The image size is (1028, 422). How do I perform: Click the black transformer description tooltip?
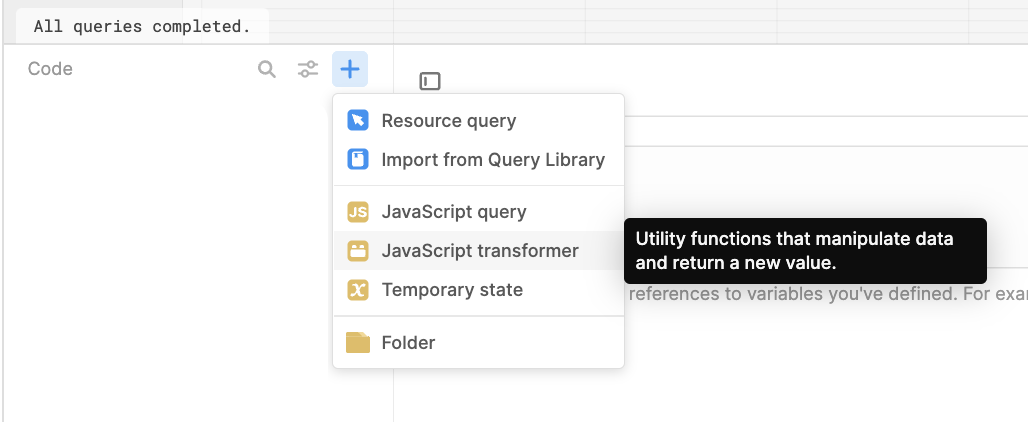coord(805,251)
